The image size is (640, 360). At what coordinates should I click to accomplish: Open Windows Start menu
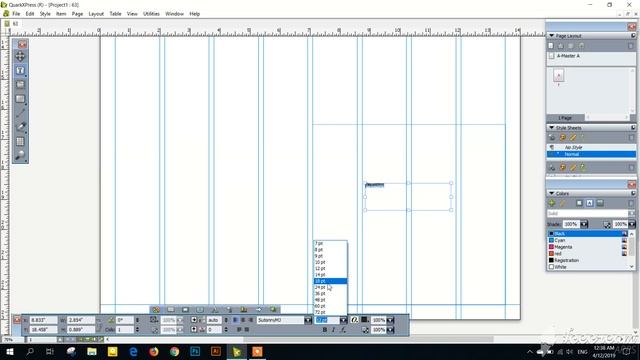click(x=9, y=351)
